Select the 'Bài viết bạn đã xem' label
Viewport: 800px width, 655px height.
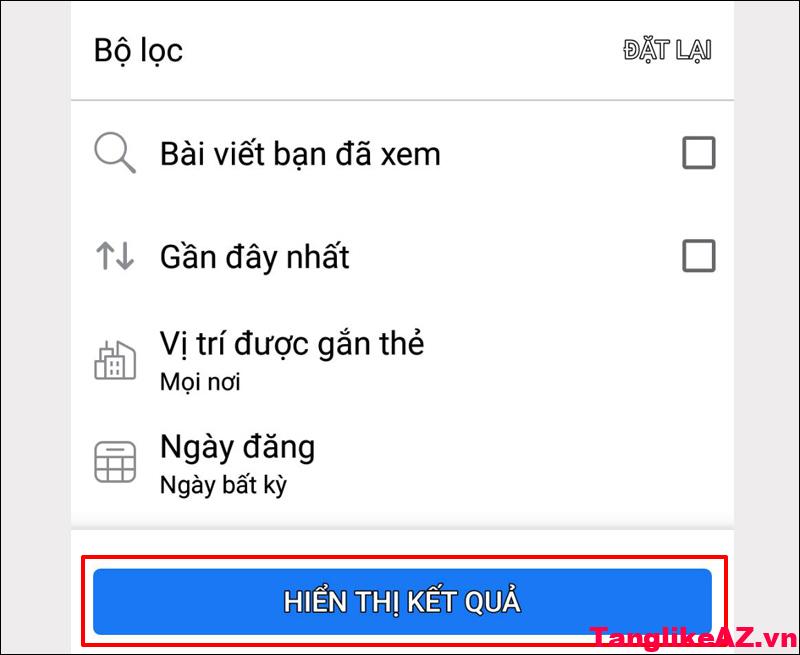300,154
